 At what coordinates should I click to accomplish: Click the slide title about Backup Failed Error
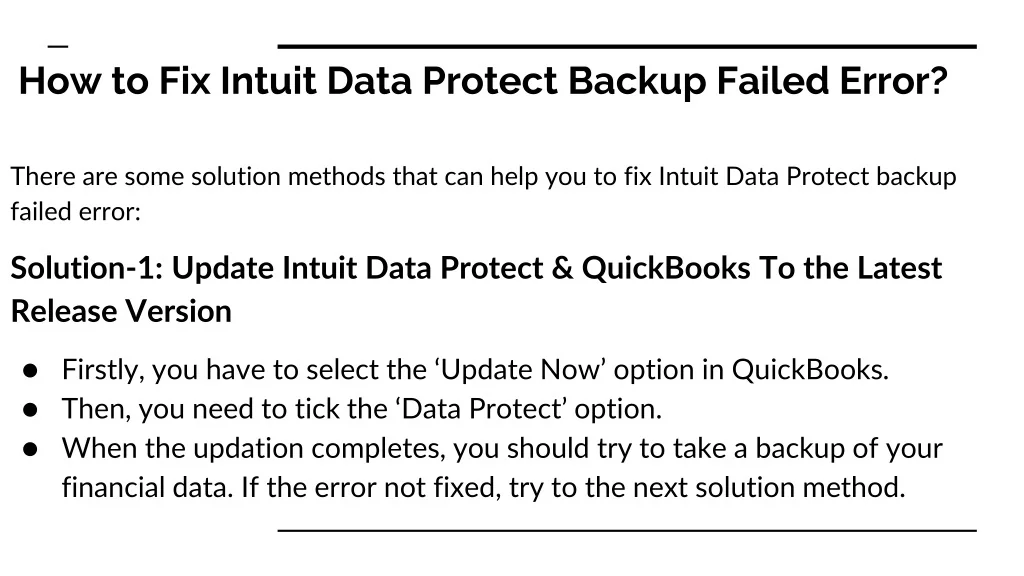tap(481, 81)
